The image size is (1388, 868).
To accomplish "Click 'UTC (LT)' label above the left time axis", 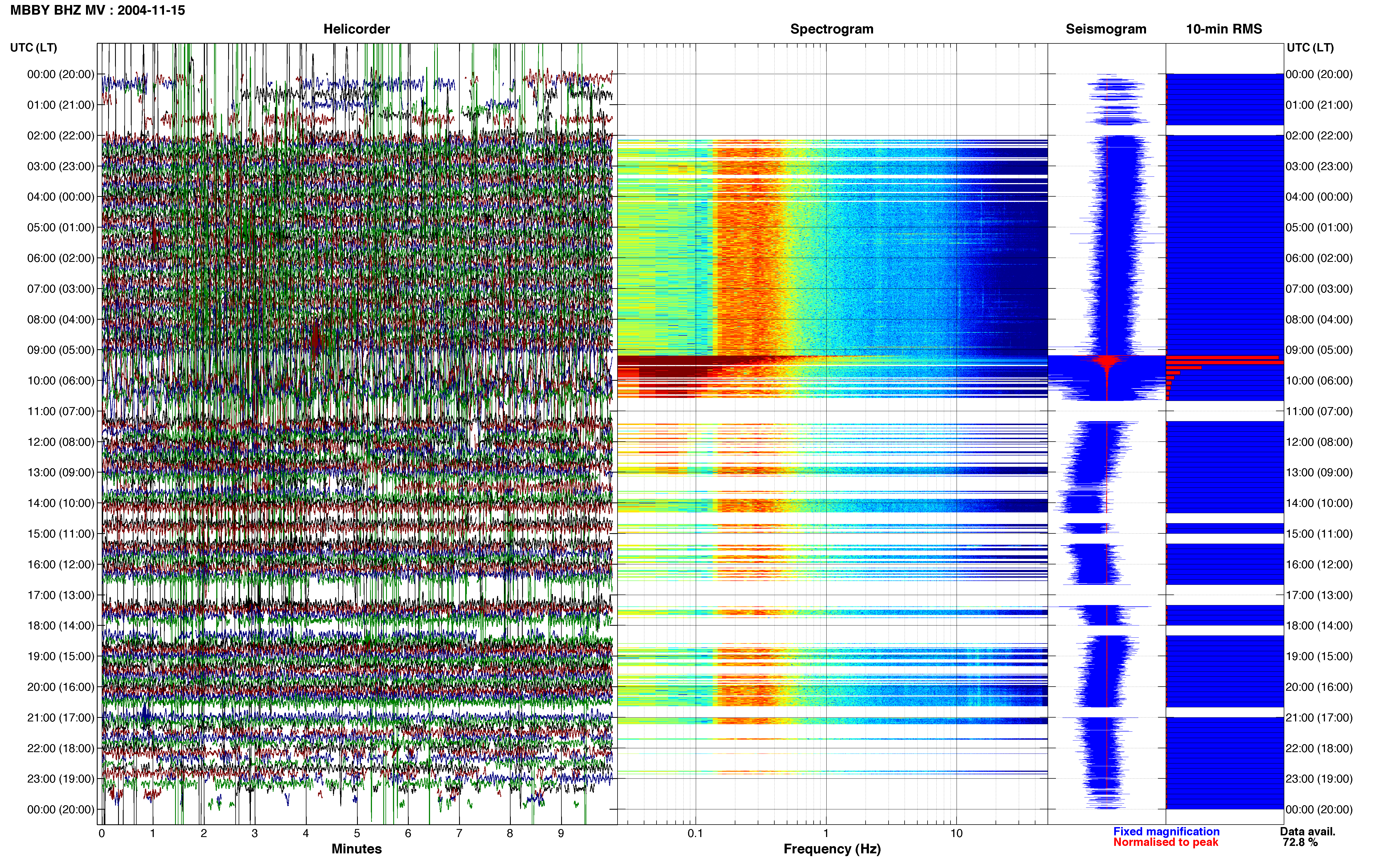I will coord(34,48).
